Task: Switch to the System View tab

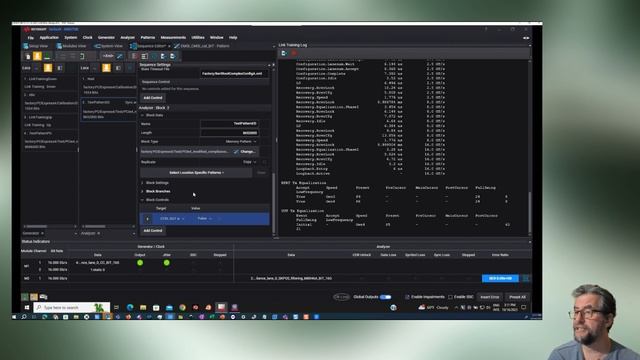Action: coord(109,46)
